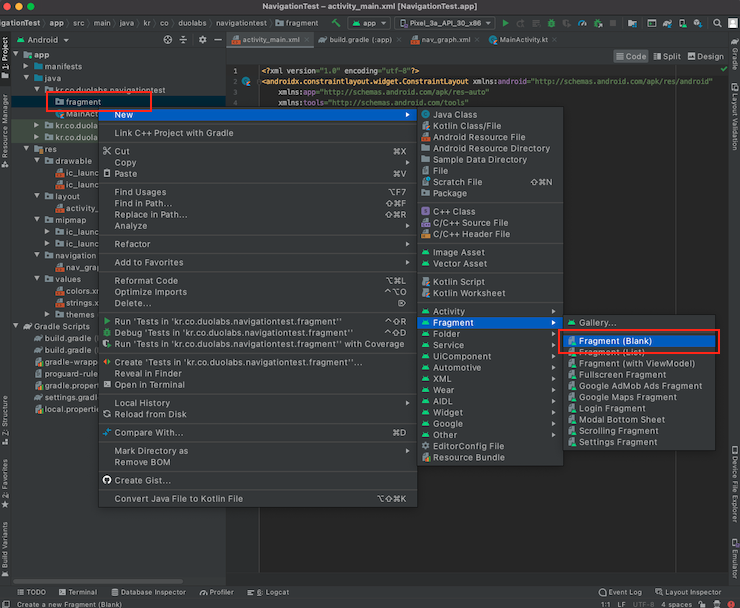This screenshot has width=740, height=608.
Task: Click the project panel gear settings icon
Action: click(x=202, y=40)
